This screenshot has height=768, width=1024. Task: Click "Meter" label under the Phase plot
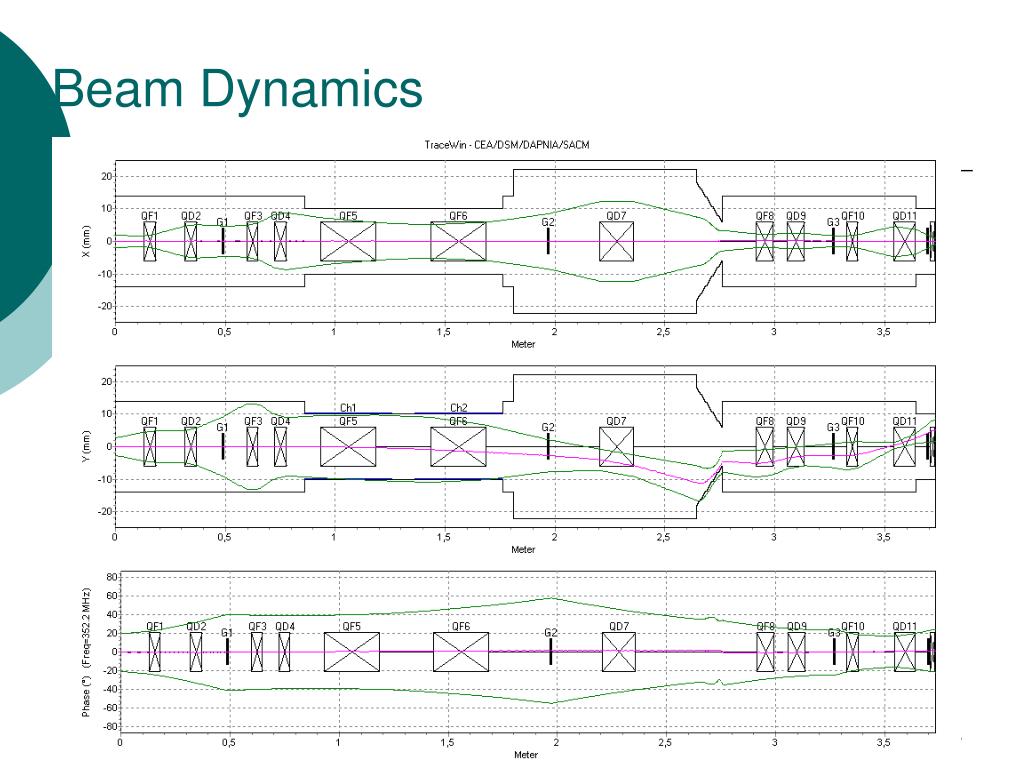pyautogui.click(x=526, y=754)
